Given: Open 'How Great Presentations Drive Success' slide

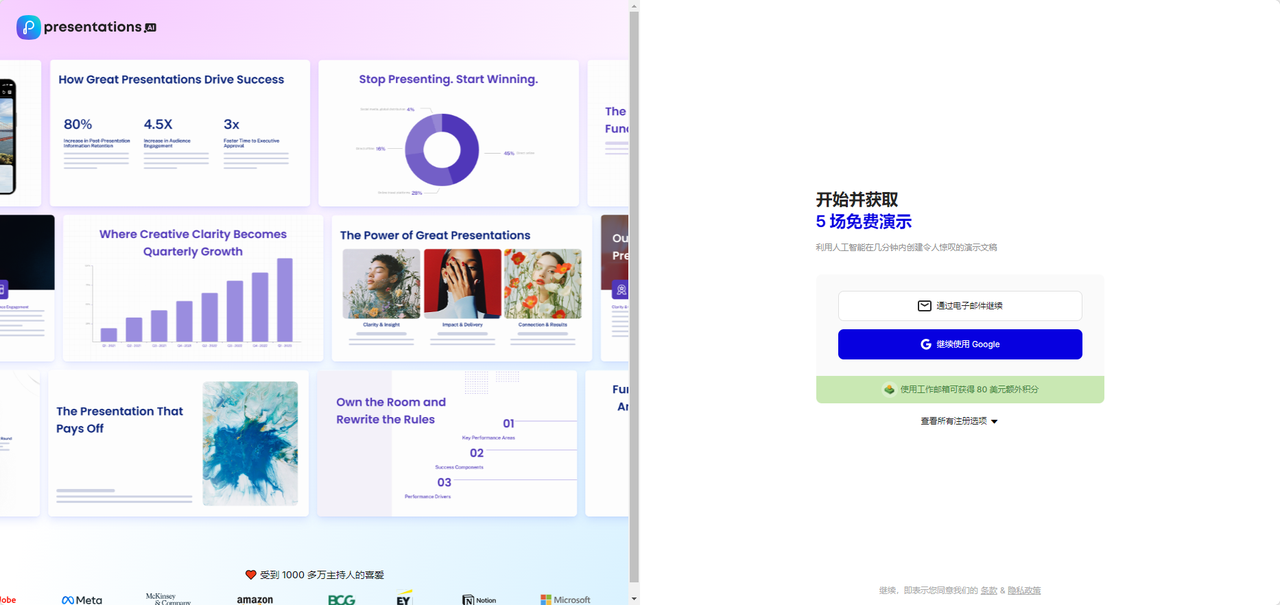Looking at the screenshot, I should pos(180,133).
